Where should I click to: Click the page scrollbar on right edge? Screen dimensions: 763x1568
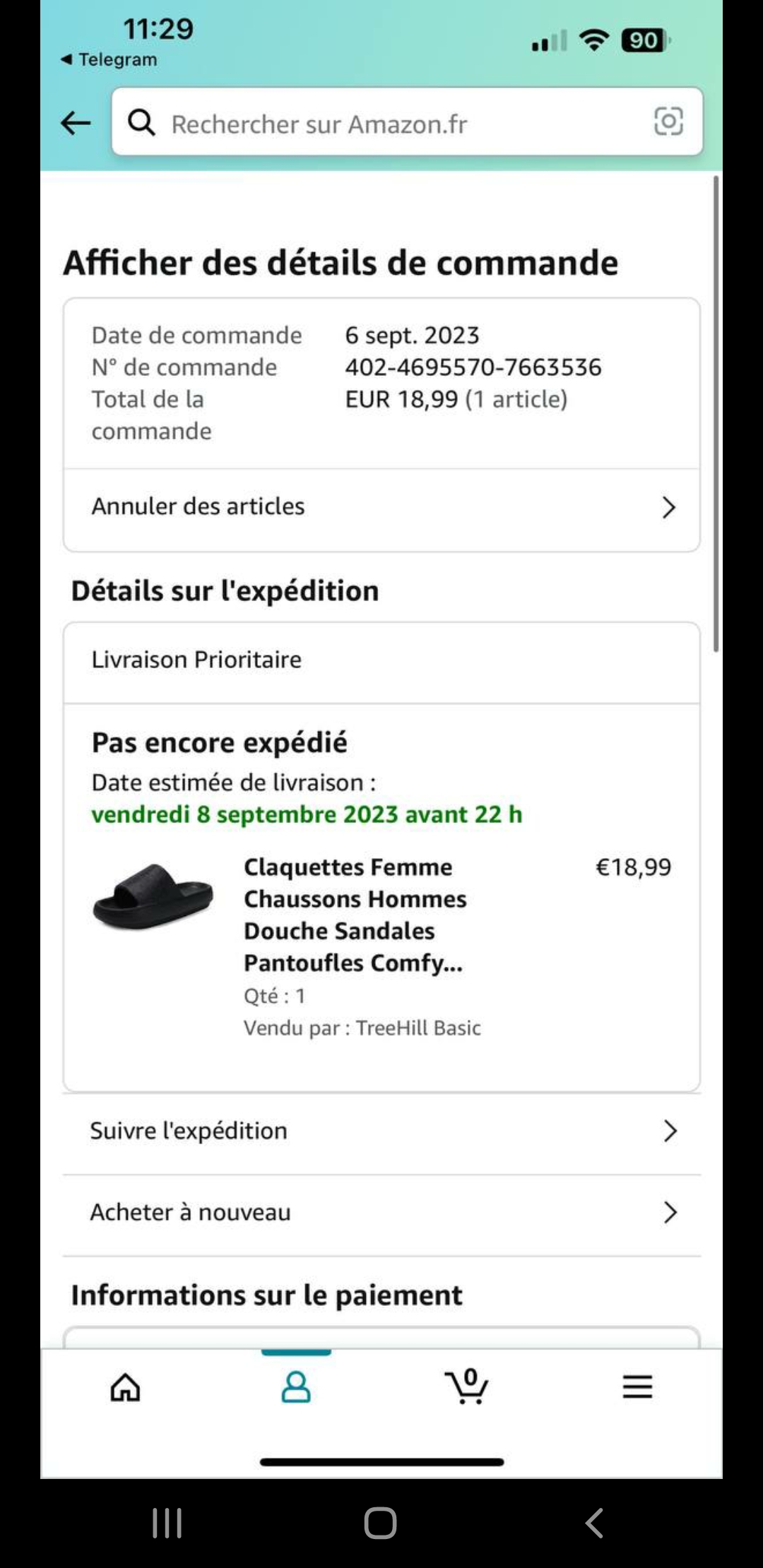coord(716,413)
